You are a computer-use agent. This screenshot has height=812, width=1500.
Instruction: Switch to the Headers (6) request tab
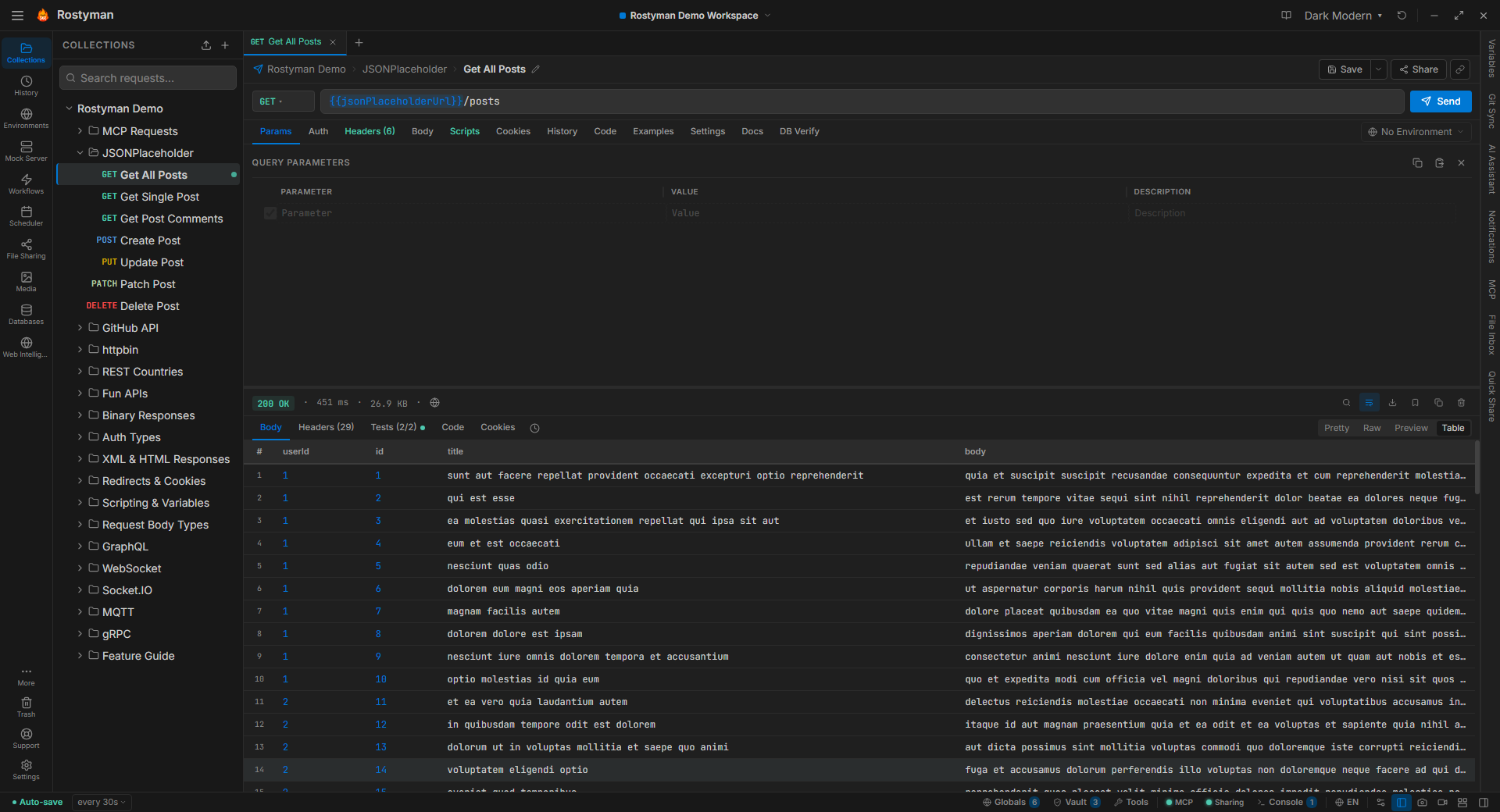(x=370, y=131)
